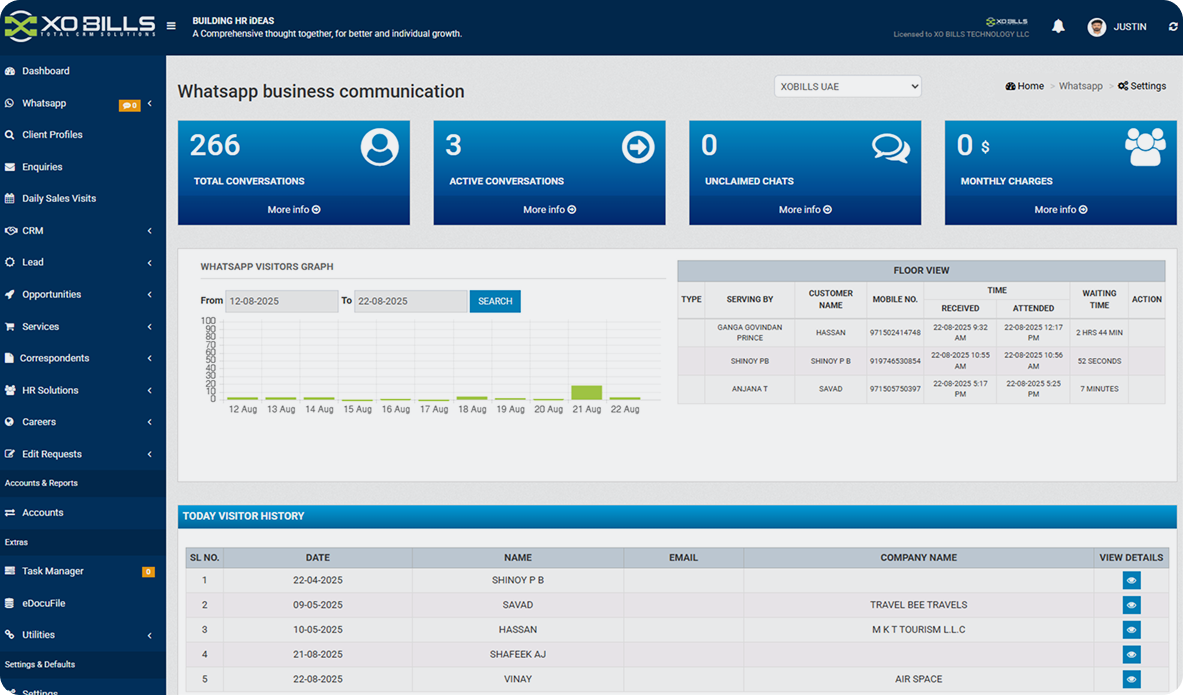The width and height of the screenshot is (1183, 695).
Task: Open the Justin user profile avatar
Action: (1097, 27)
